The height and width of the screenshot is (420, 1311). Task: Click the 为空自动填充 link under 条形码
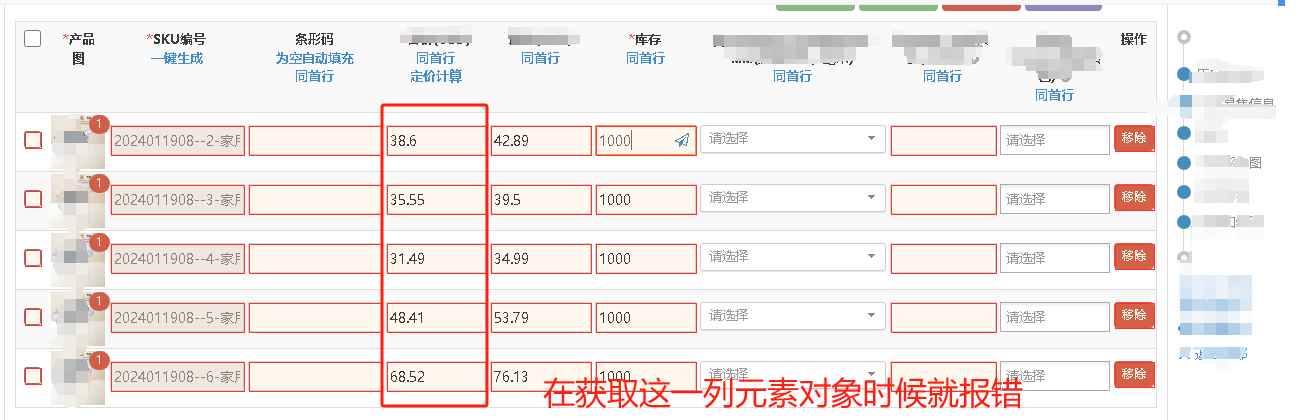[315, 58]
